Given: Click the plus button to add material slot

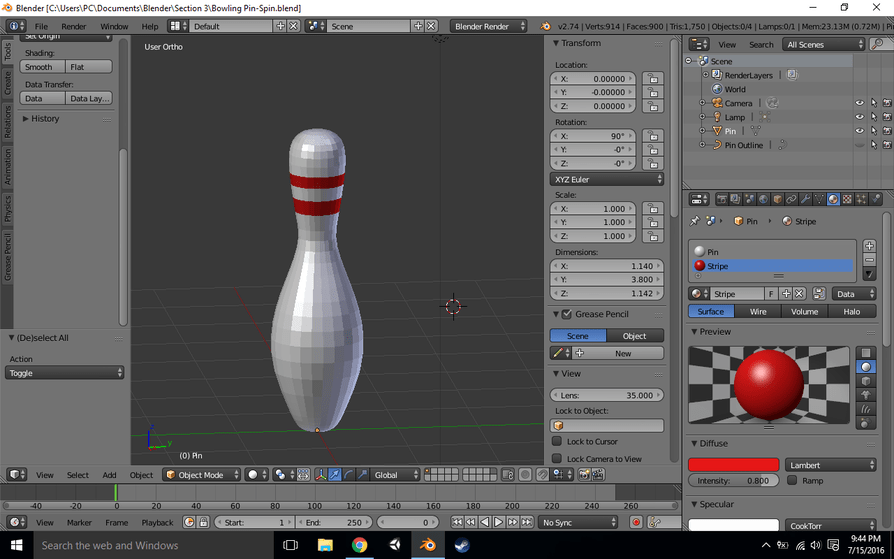Looking at the screenshot, I should (x=869, y=246).
